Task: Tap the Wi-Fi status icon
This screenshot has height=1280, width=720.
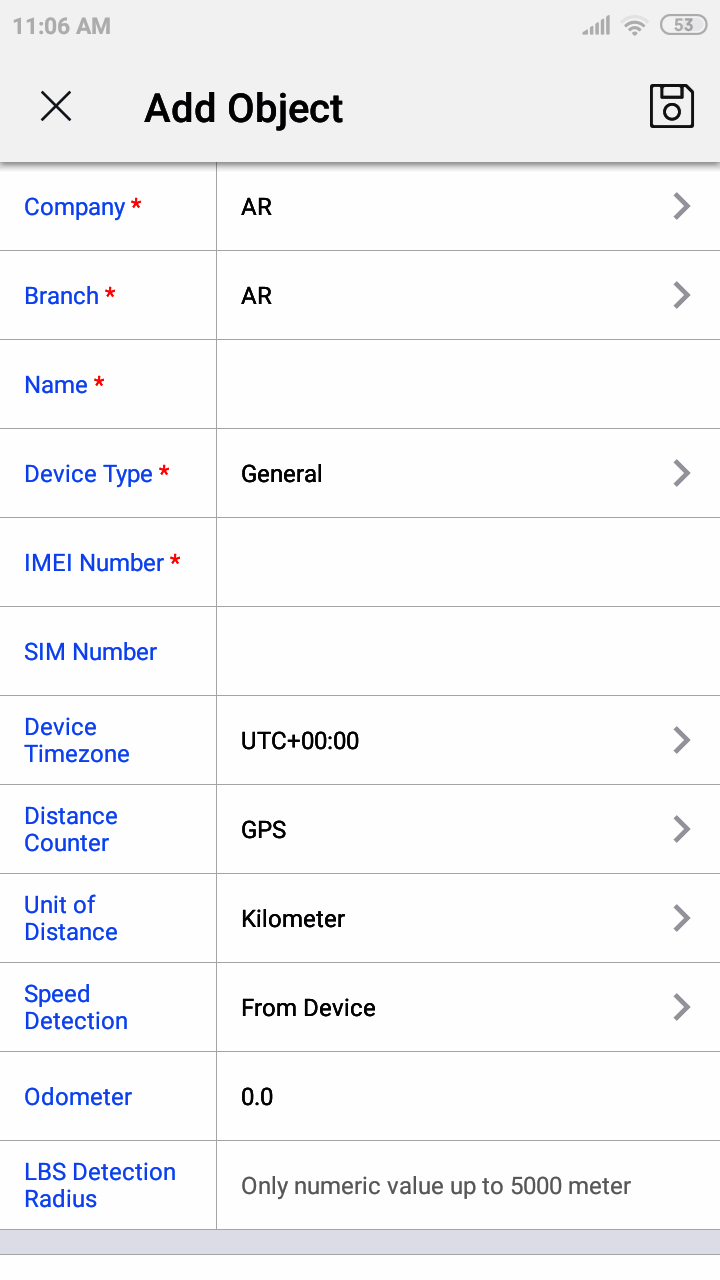Action: tap(634, 26)
